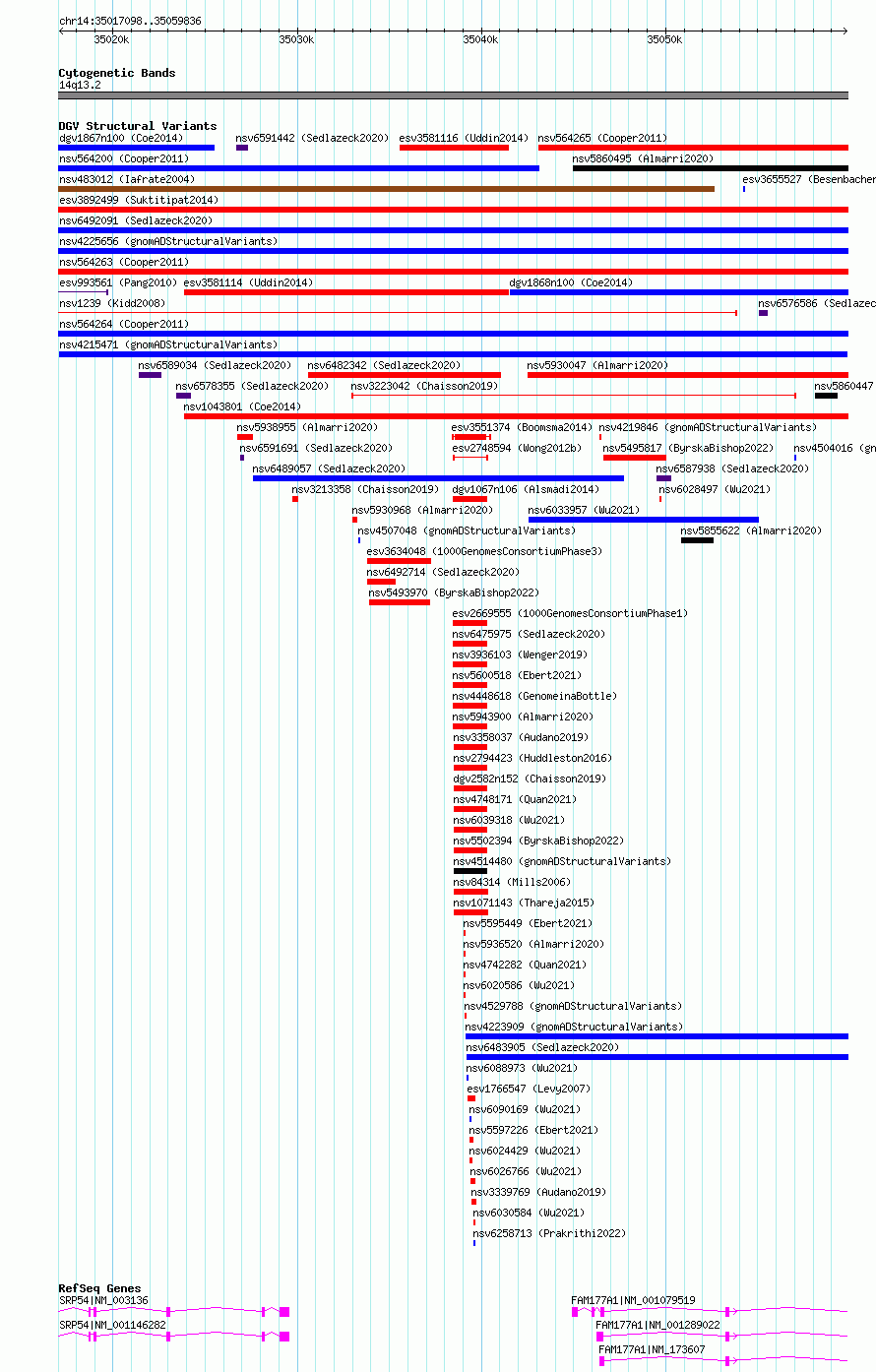Image resolution: width=876 pixels, height=1372 pixels.
Task: Open variant nsv564265 (Cooper2011)
Action: click(x=693, y=148)
